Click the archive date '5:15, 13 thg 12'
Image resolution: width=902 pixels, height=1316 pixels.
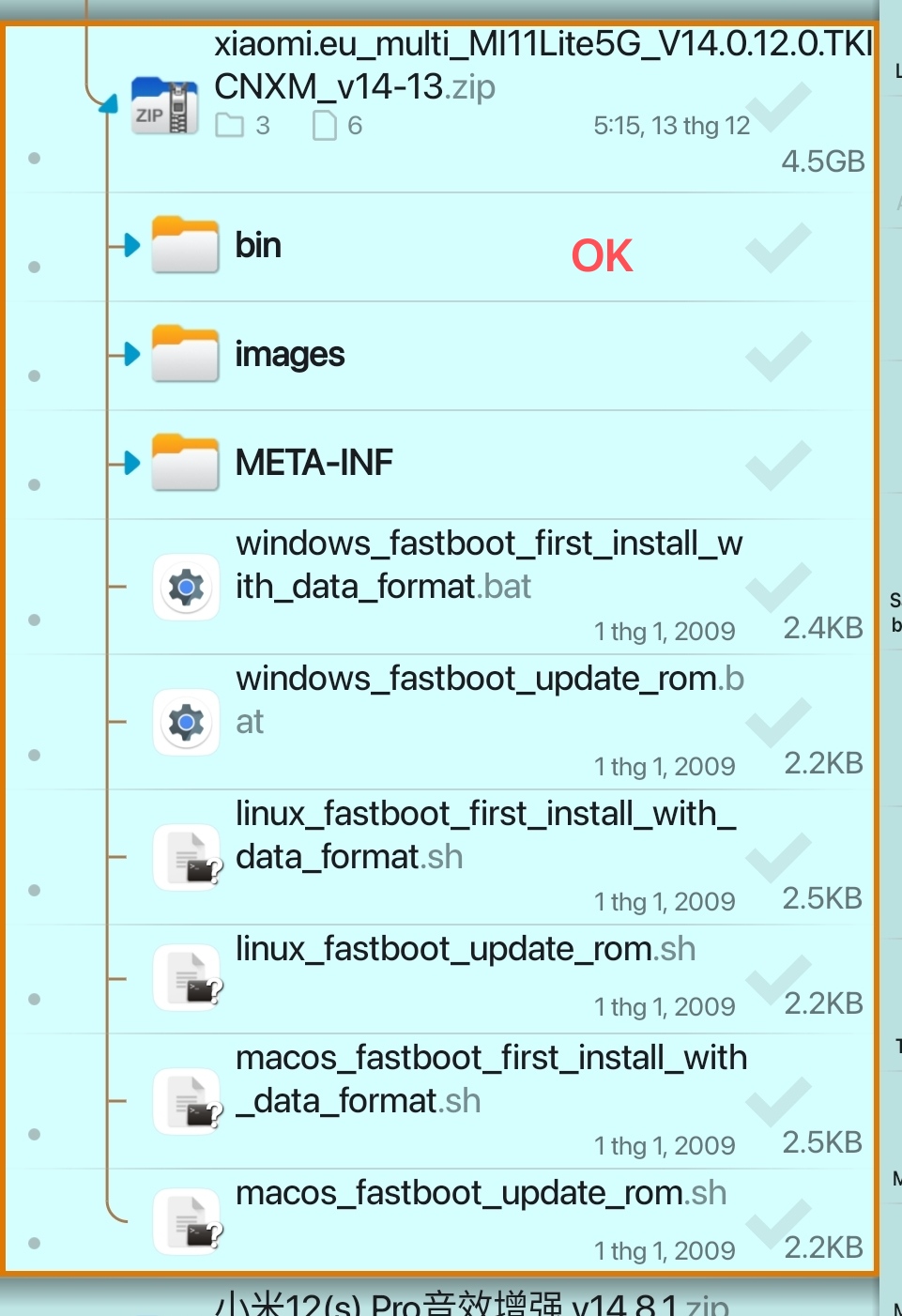point(672,126)
